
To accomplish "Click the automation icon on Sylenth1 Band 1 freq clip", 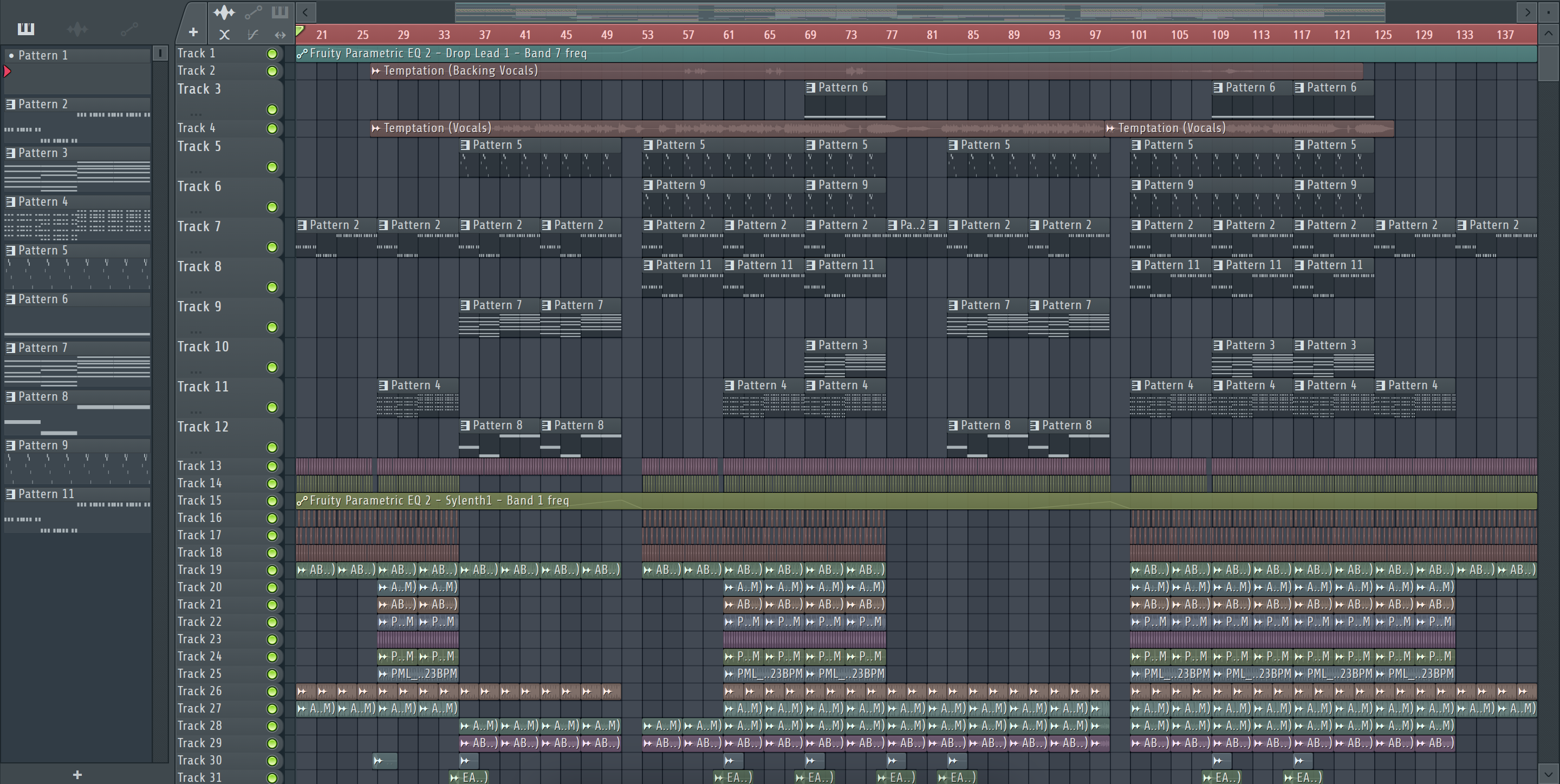I will point(302,501).
